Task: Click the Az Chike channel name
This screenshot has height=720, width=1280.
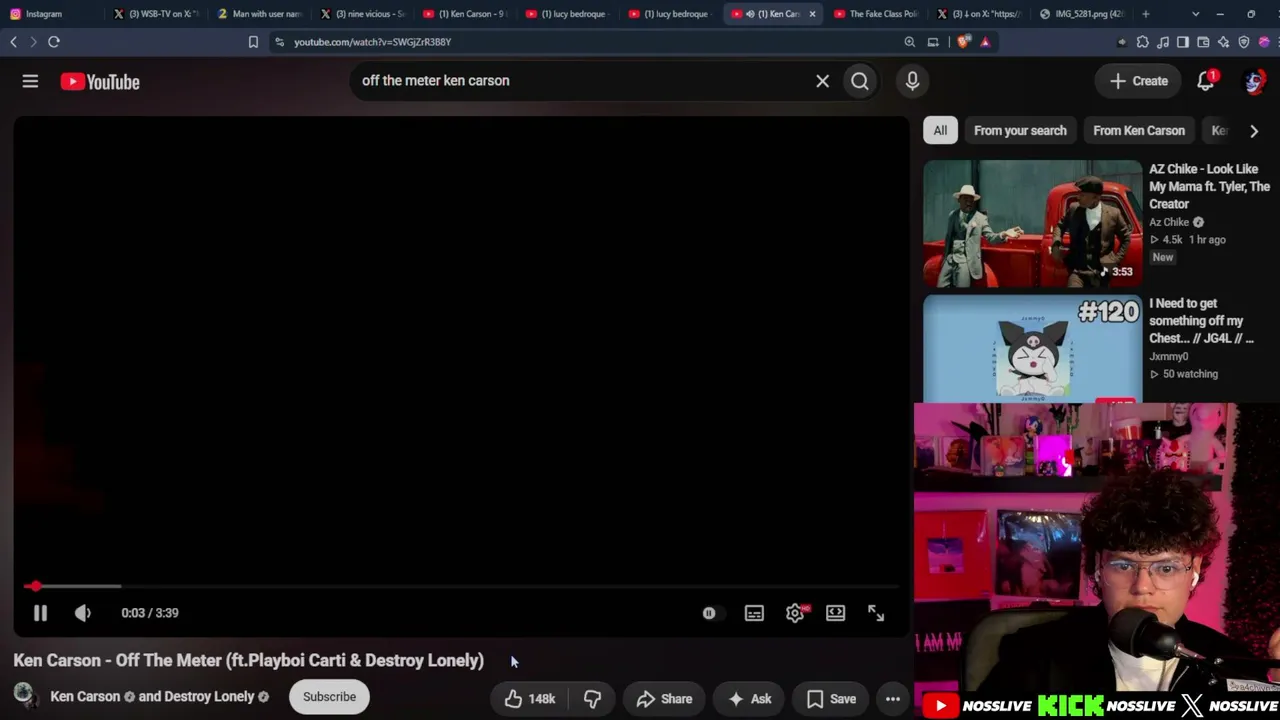Action: click(1169, 222)
